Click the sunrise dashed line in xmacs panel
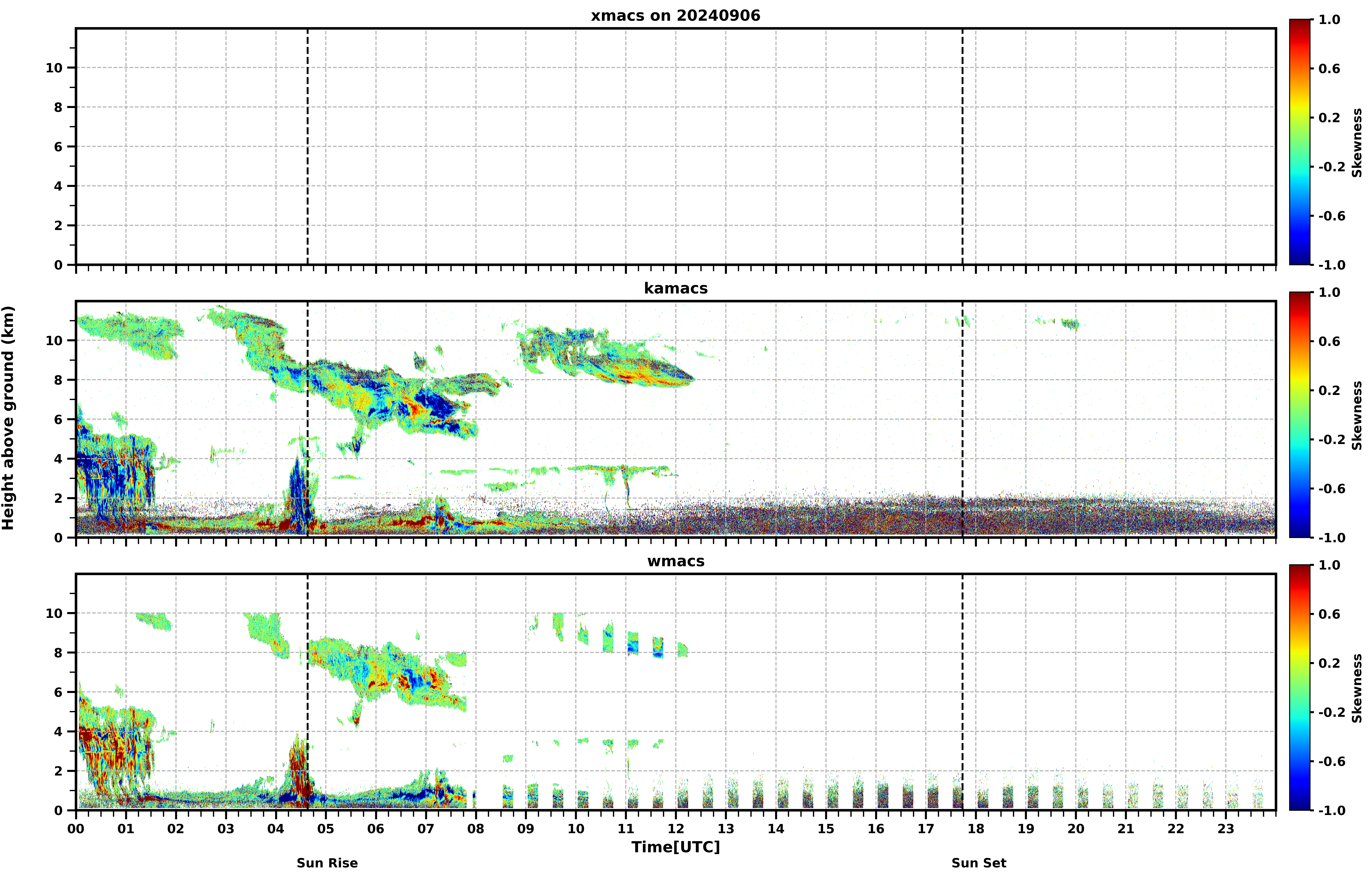Screen dimensions: 1372x879 308,147
